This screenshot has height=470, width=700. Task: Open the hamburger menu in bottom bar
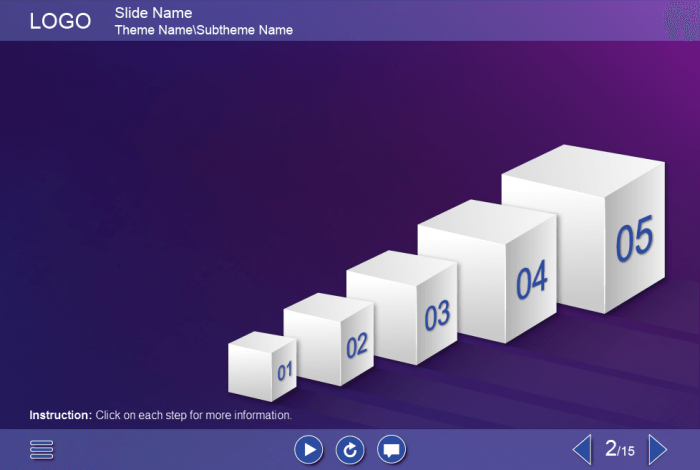(42, 450)
